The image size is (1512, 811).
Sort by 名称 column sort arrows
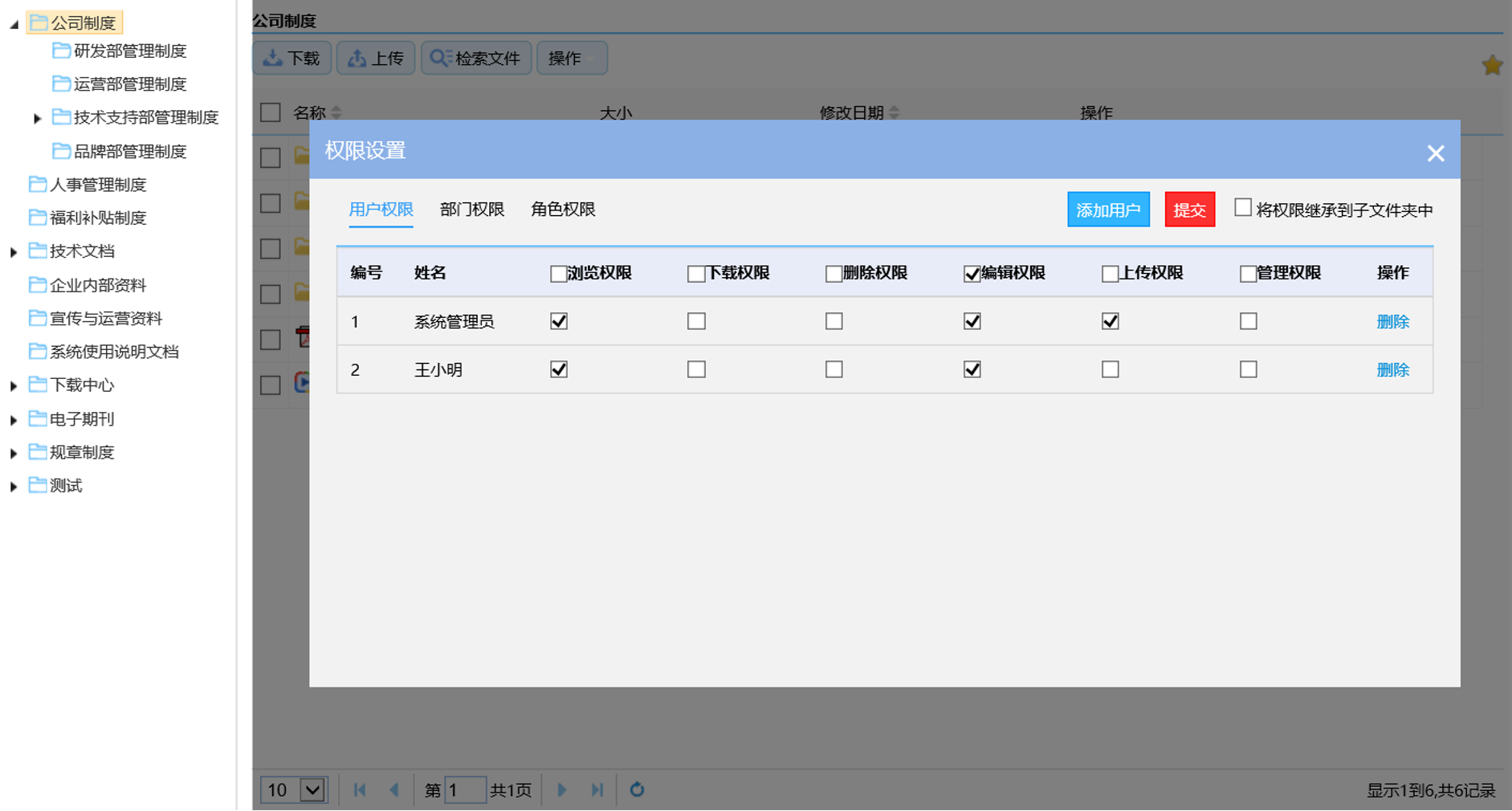(336, 112)
